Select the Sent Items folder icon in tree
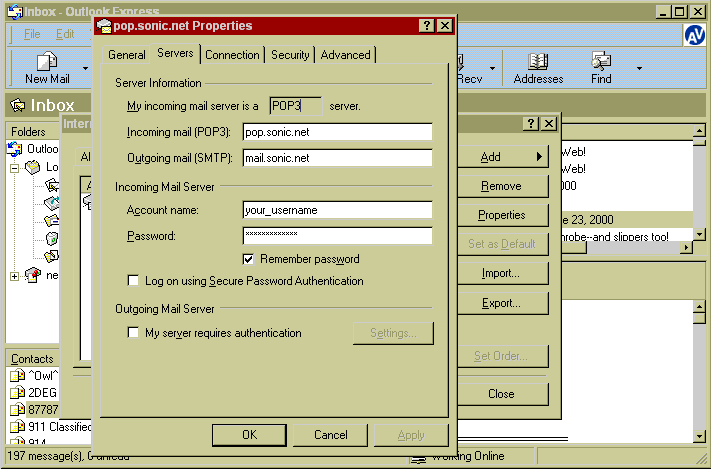711x469 pixels. pos(52,220)
